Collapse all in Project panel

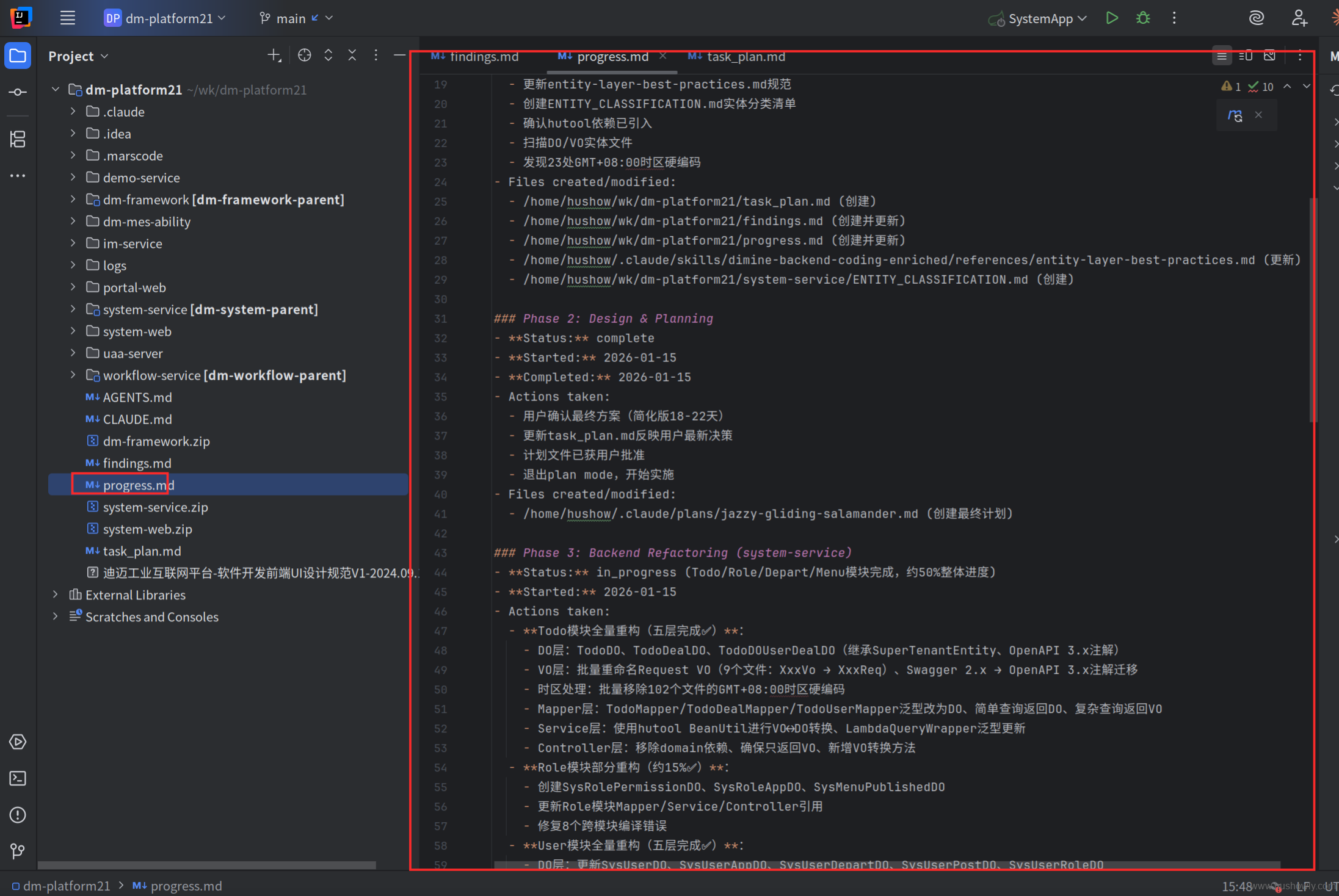pos(352,56)
